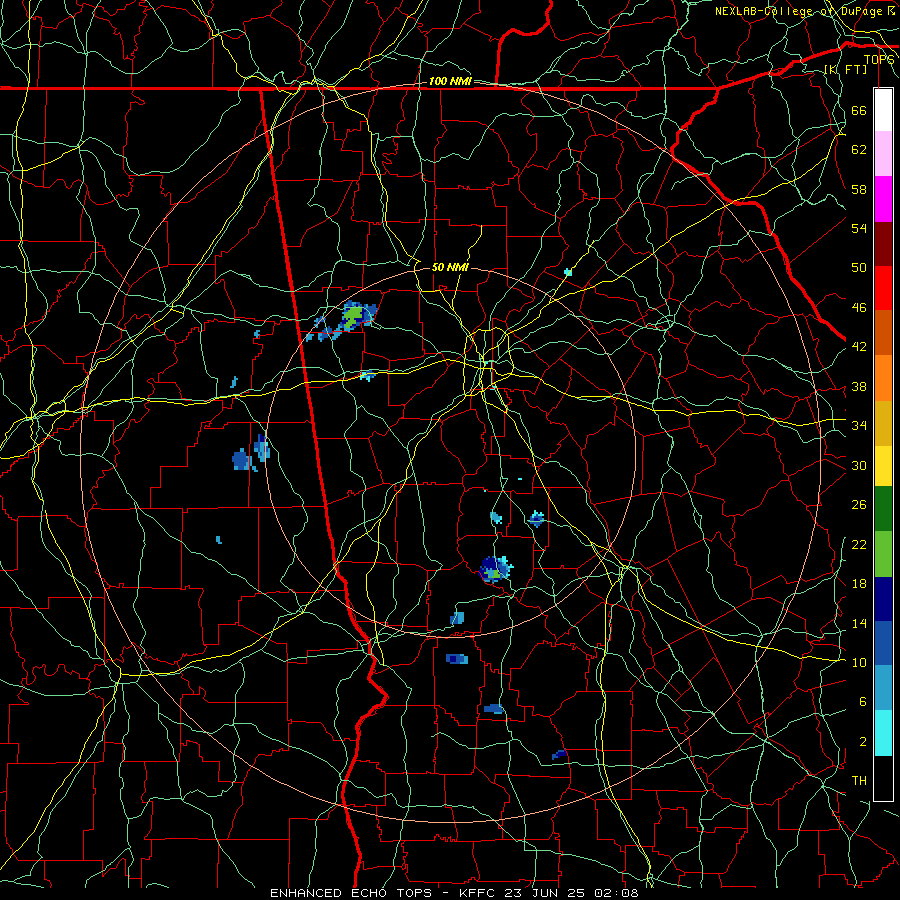Pick the light blue legend band
The image size is (900, 900).
click(x=883, y=688)
